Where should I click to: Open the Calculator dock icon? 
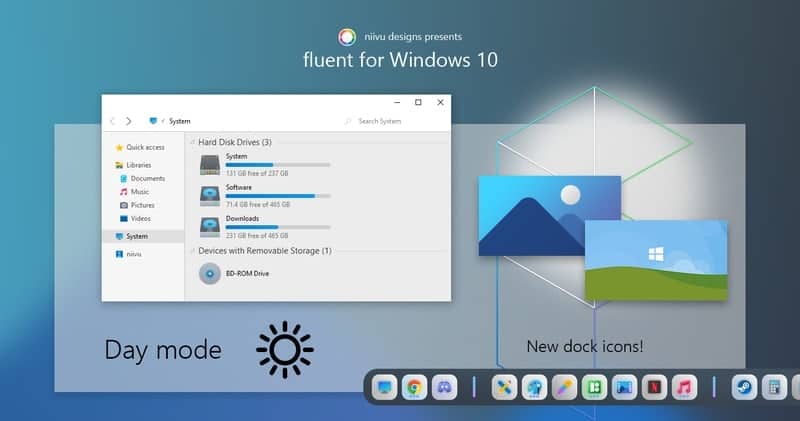774,388
